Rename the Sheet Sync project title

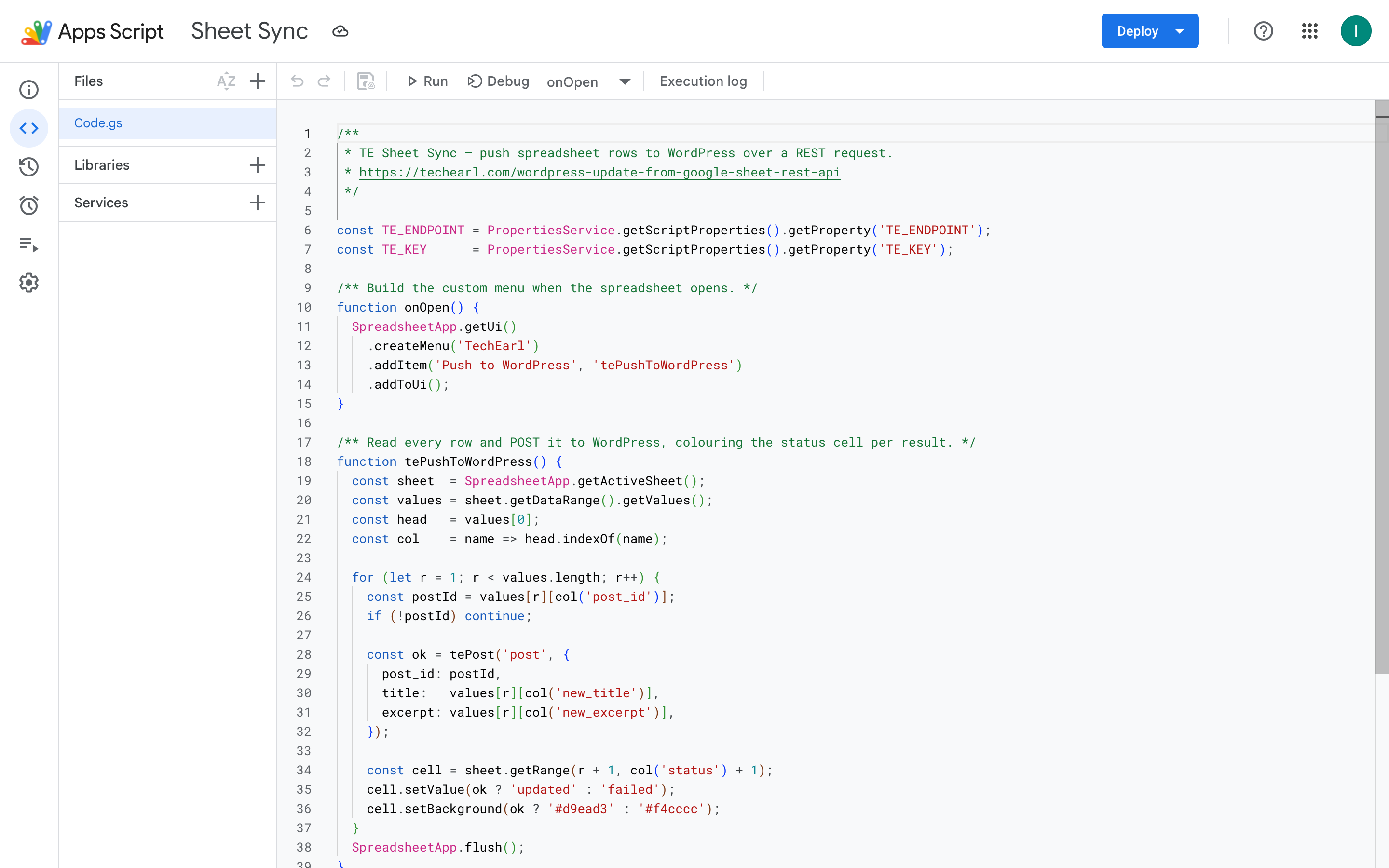[250, 31]
